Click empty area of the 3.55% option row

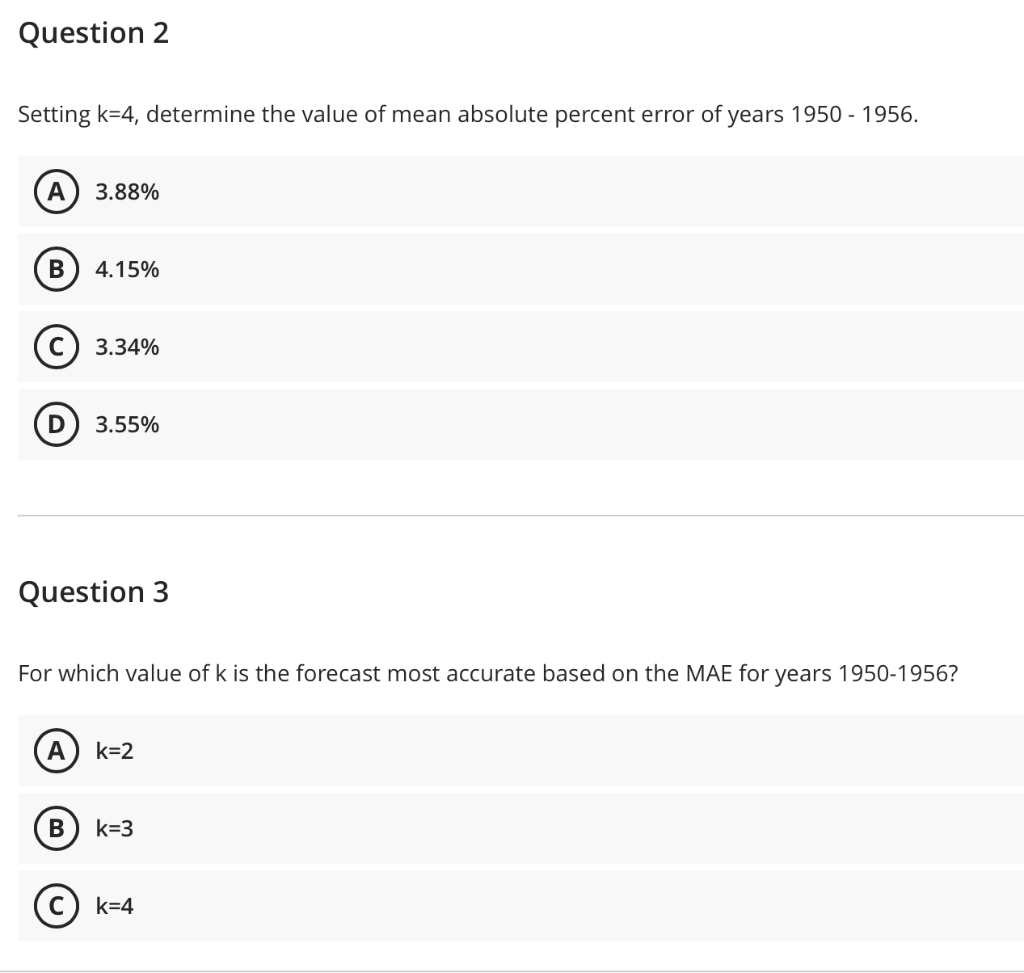coord(588,424)
